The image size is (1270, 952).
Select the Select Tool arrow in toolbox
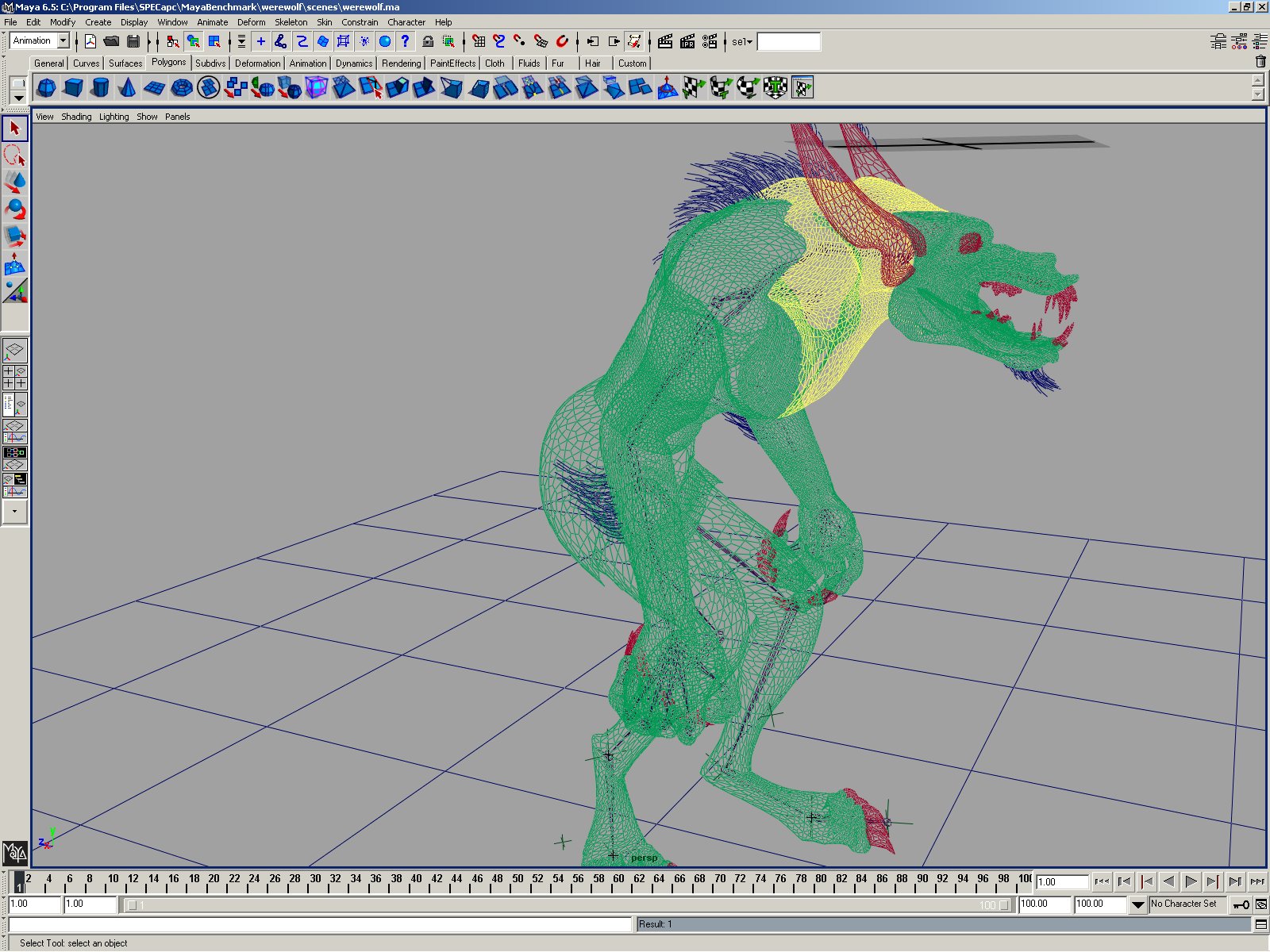[x=15, y=129]
